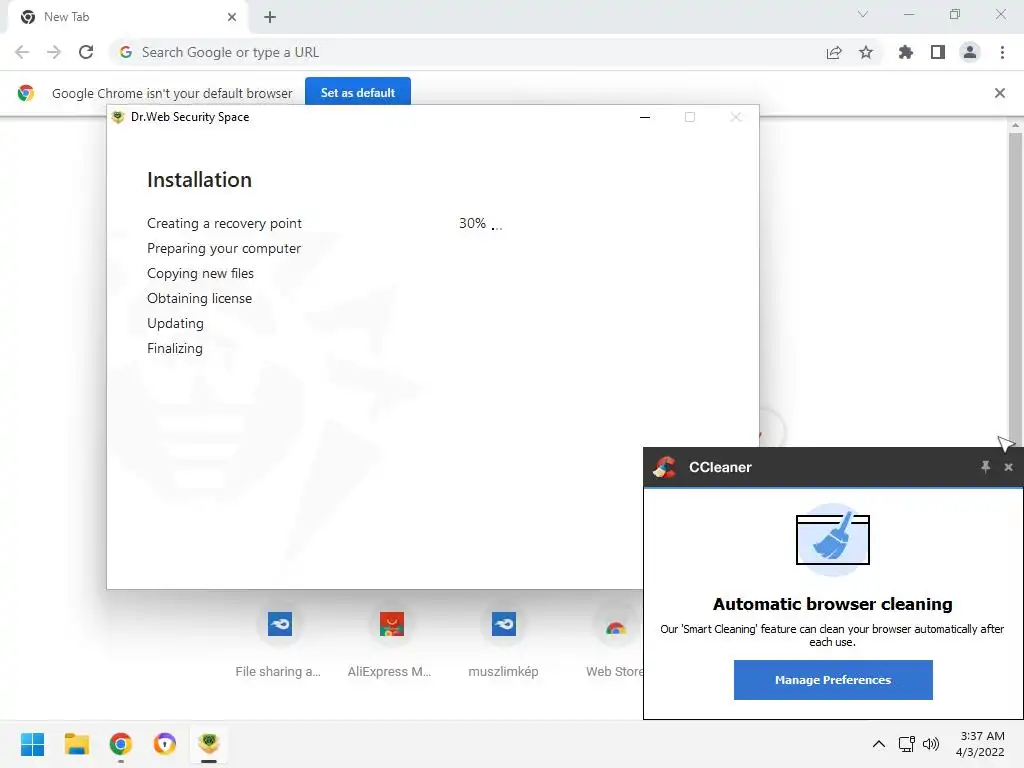Bookmark this tab with the star icon
Image resolution: width=1024 pixels, height=768 pixels.
(866, 52)
